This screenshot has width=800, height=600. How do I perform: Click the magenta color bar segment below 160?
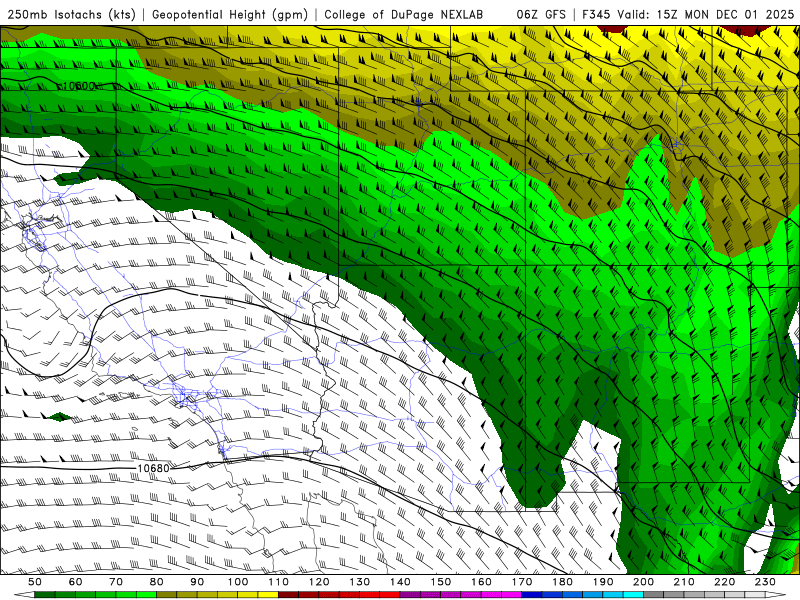tap(491, 595)
